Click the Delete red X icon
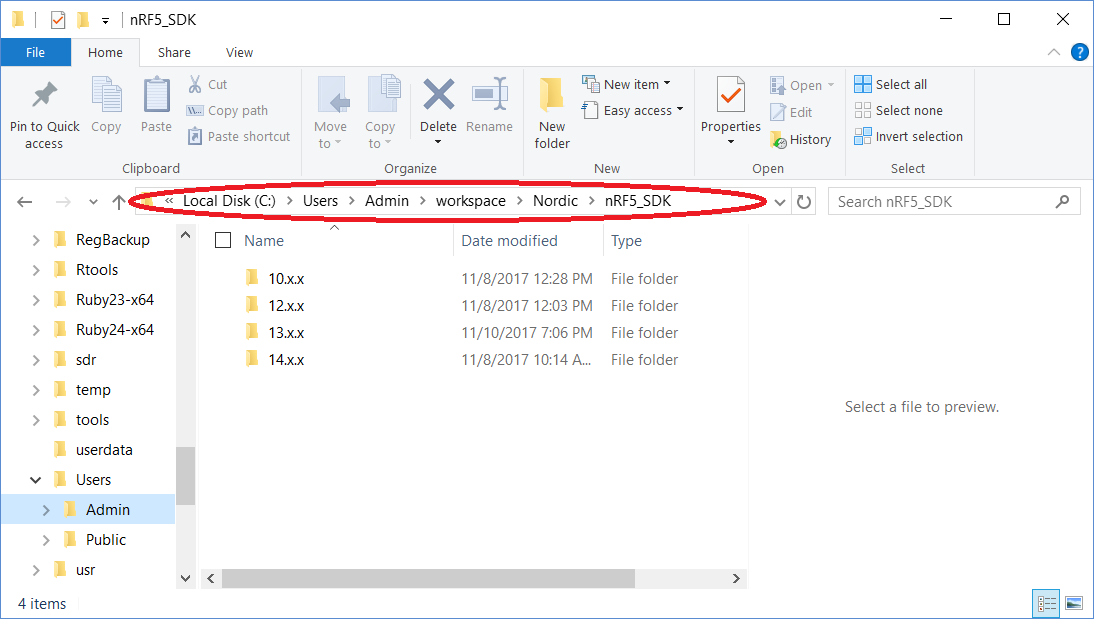The height and width of the screenshot is (619, 1095). pyautogui.click(x=439, y=94)
